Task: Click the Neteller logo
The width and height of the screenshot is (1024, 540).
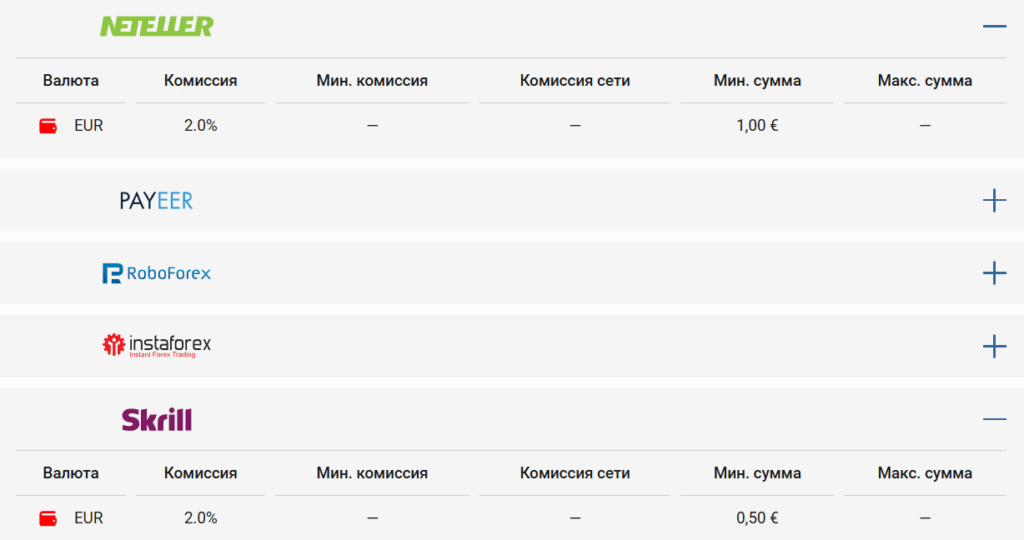Action: (x=157, y=26)
